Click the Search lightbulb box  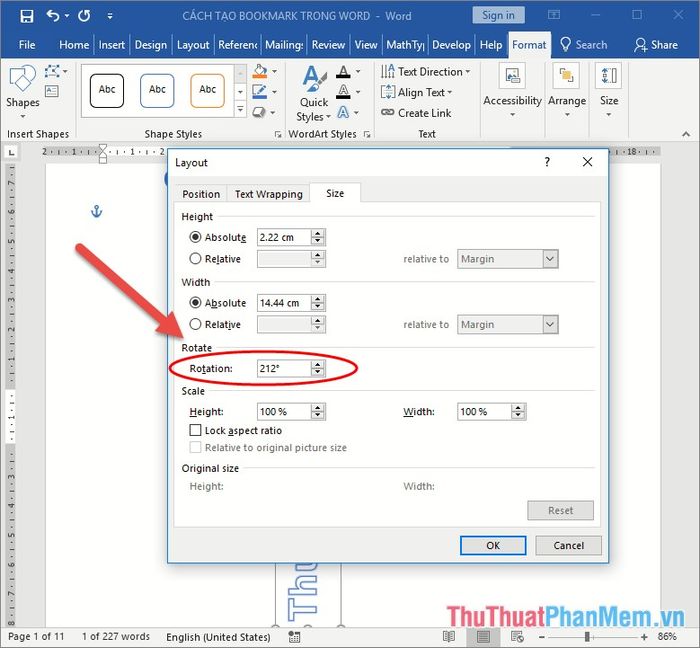pyautogui.click(x=584, y=45)
